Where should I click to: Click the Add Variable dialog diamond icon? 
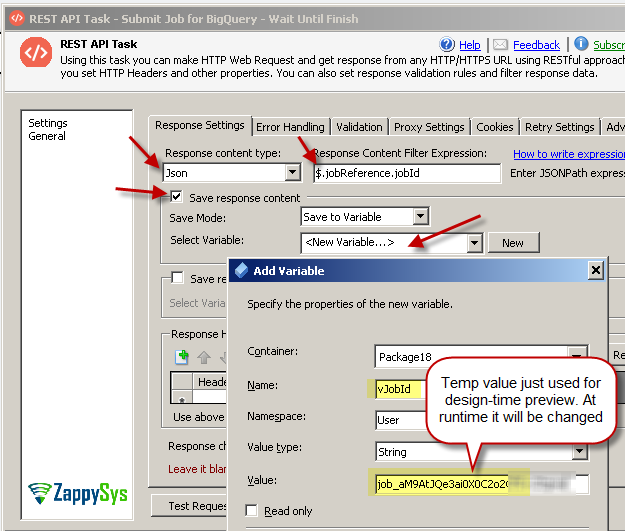click(241, 270)
